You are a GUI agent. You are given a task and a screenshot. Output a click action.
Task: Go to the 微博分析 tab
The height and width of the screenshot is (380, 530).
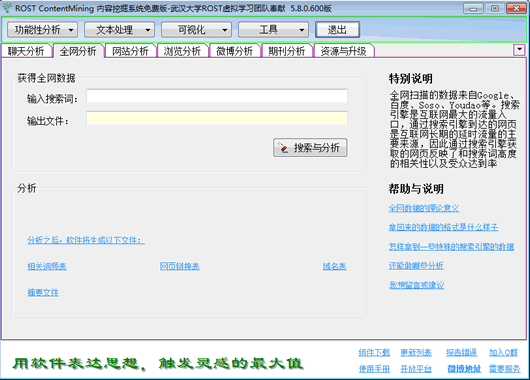click(x=235, y=51)
